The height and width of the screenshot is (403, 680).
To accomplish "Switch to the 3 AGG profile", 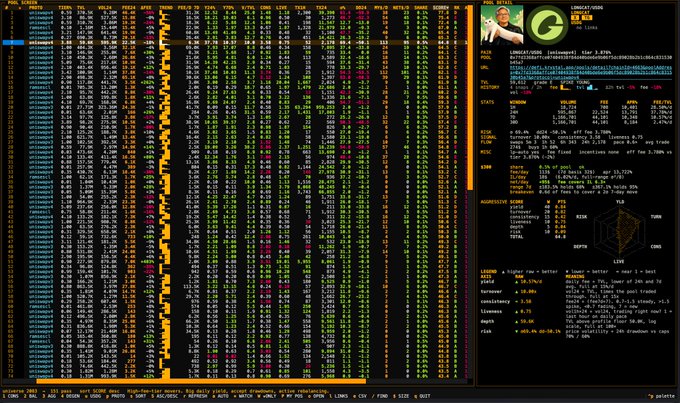I will (x=48, y=396).
